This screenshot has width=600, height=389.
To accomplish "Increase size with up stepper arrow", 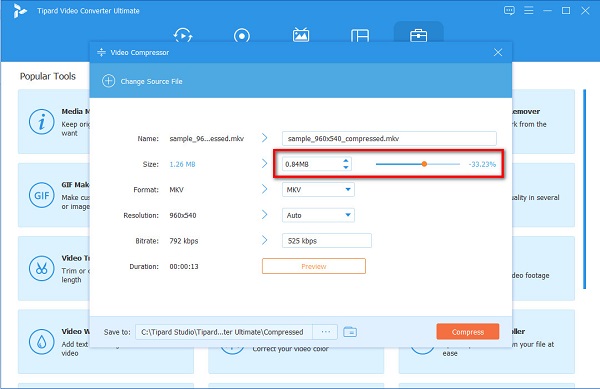I will (346, 161).
